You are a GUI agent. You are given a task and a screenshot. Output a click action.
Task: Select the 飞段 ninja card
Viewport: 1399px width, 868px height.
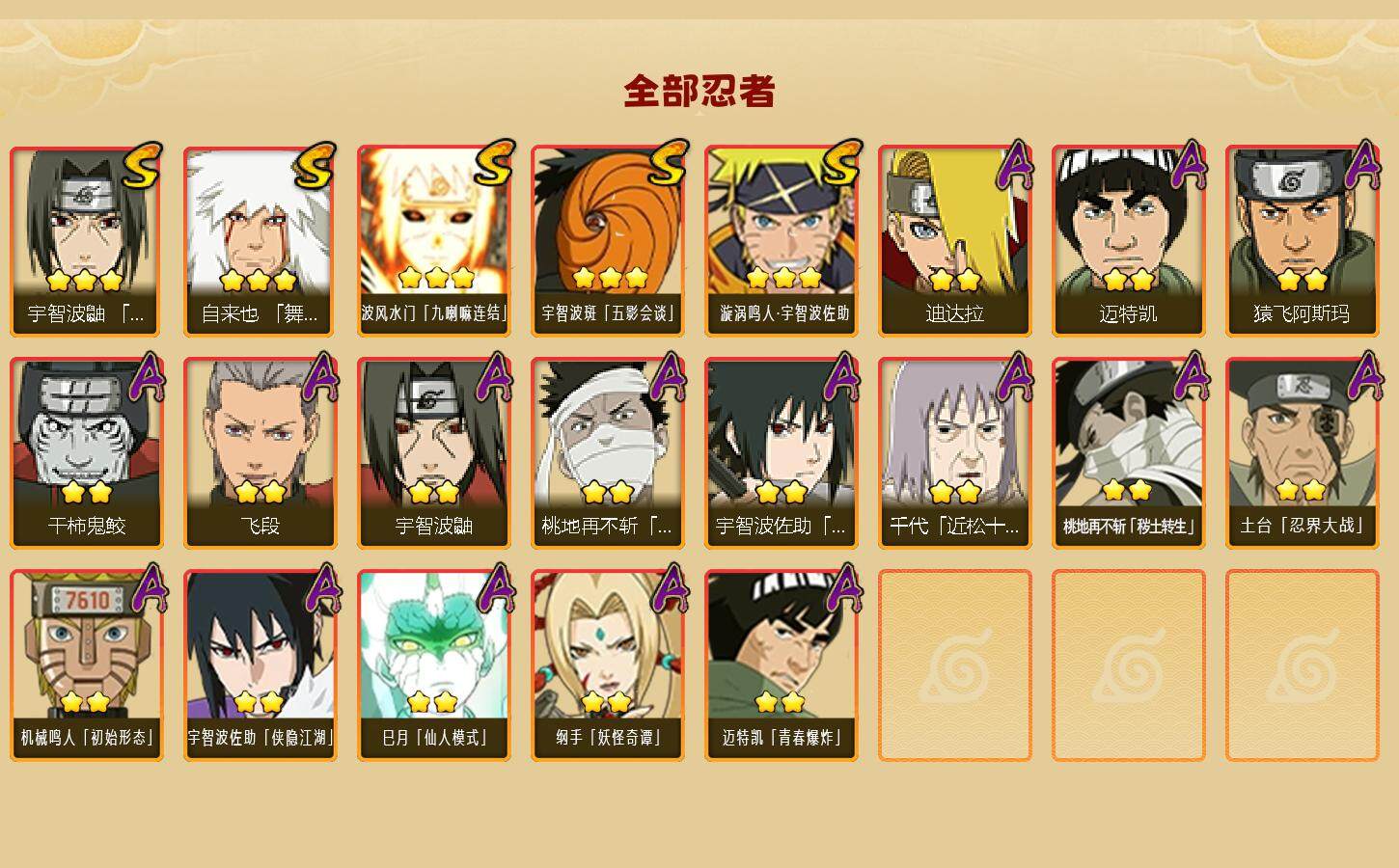(260, 453)
